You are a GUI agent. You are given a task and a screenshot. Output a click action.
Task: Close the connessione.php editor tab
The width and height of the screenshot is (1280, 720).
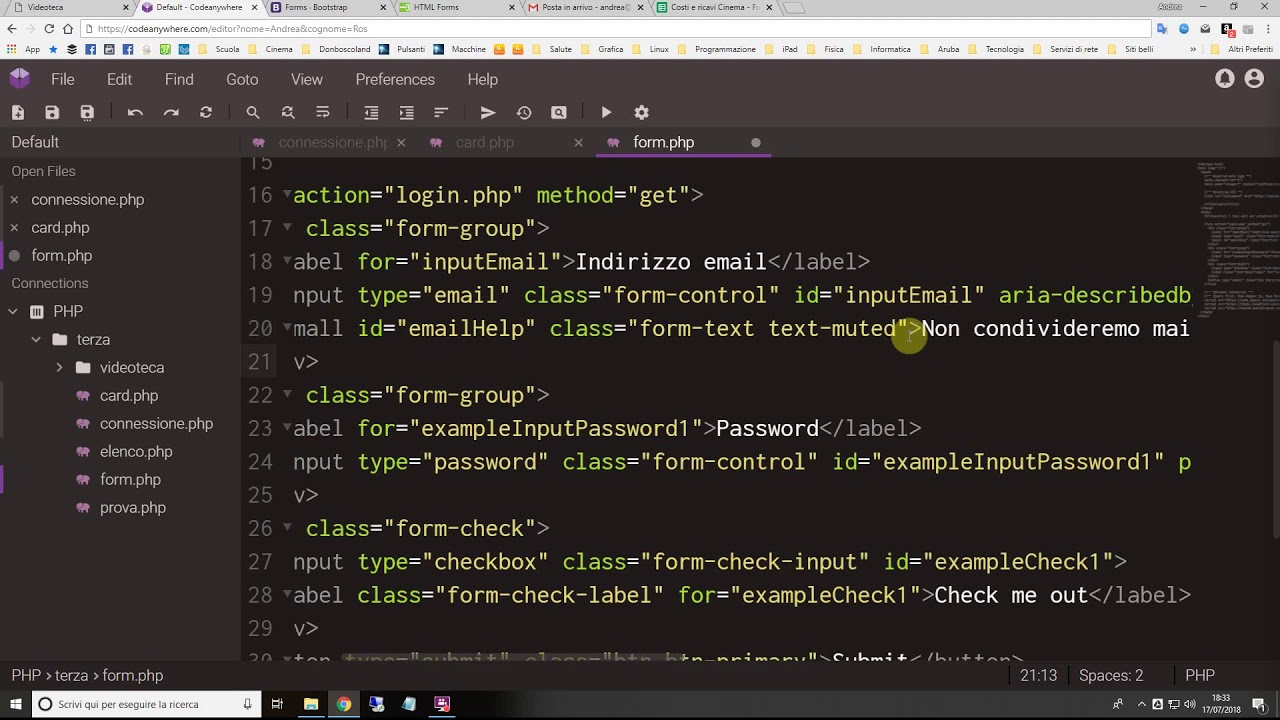pyautogui.click(x=401, y=143)
